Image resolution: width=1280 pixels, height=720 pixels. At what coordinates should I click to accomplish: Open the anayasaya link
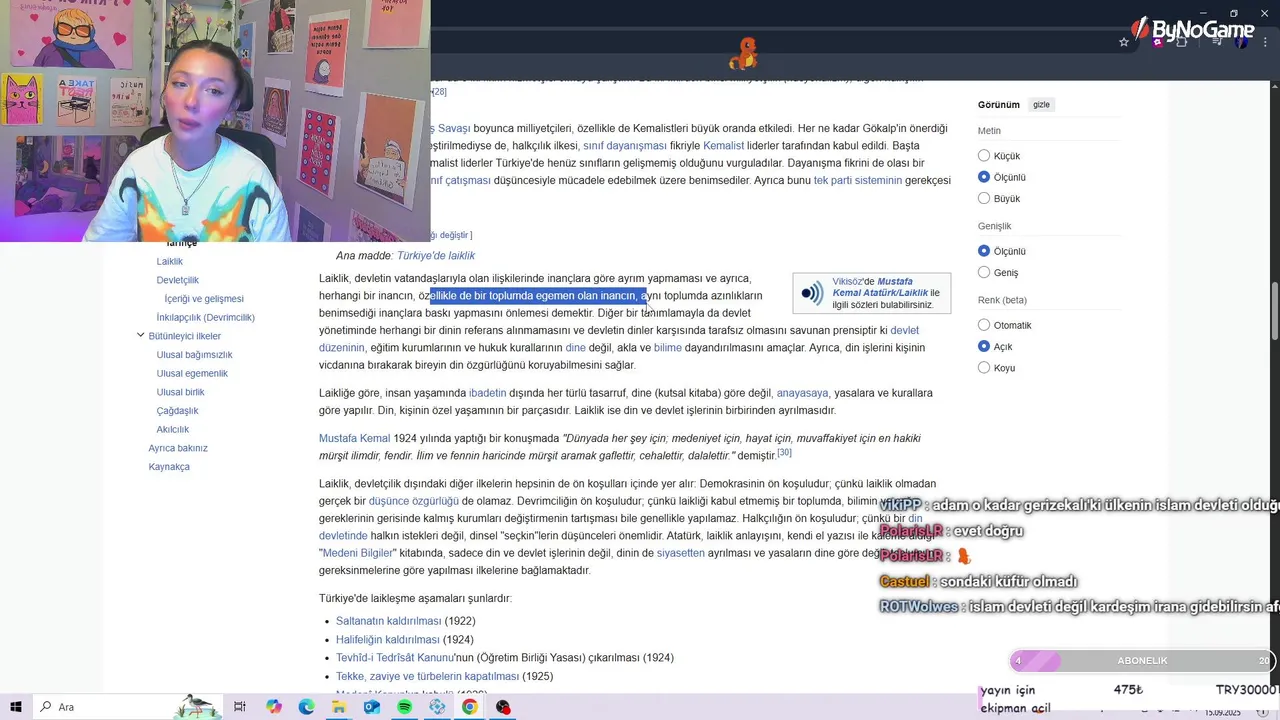tap(802, 393)
